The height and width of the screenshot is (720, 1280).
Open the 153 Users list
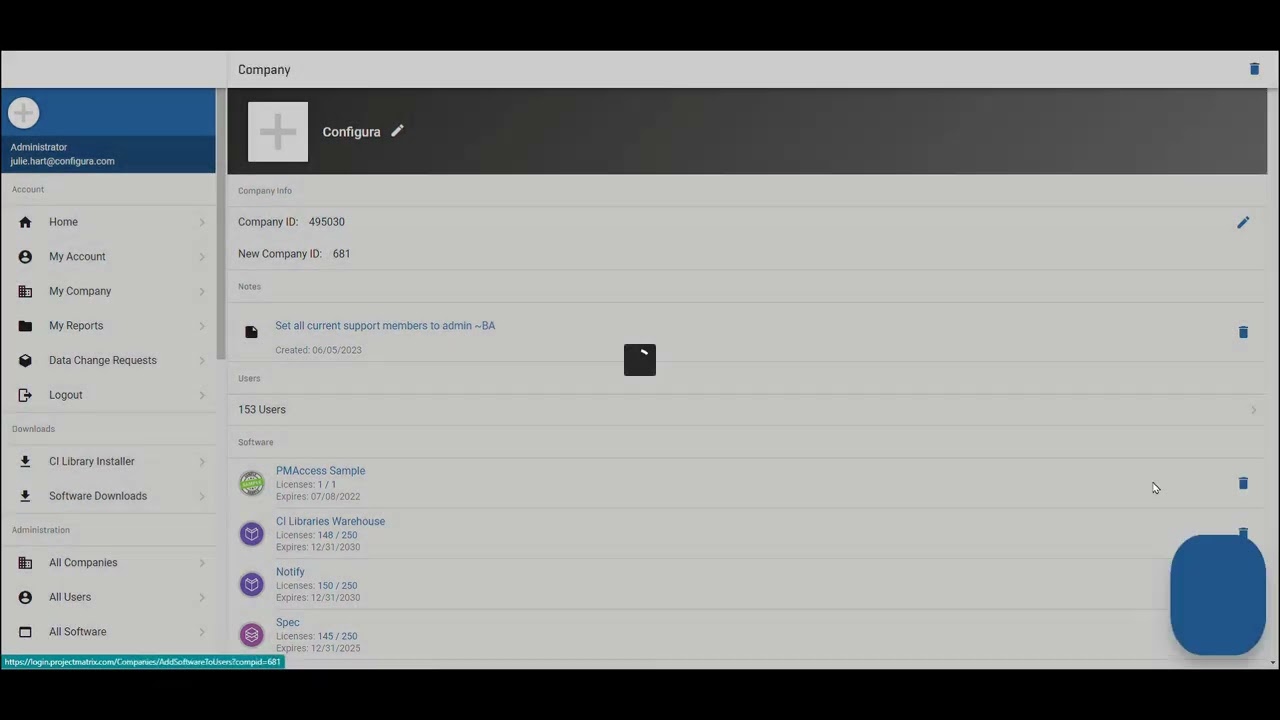(x=748, y=410)
